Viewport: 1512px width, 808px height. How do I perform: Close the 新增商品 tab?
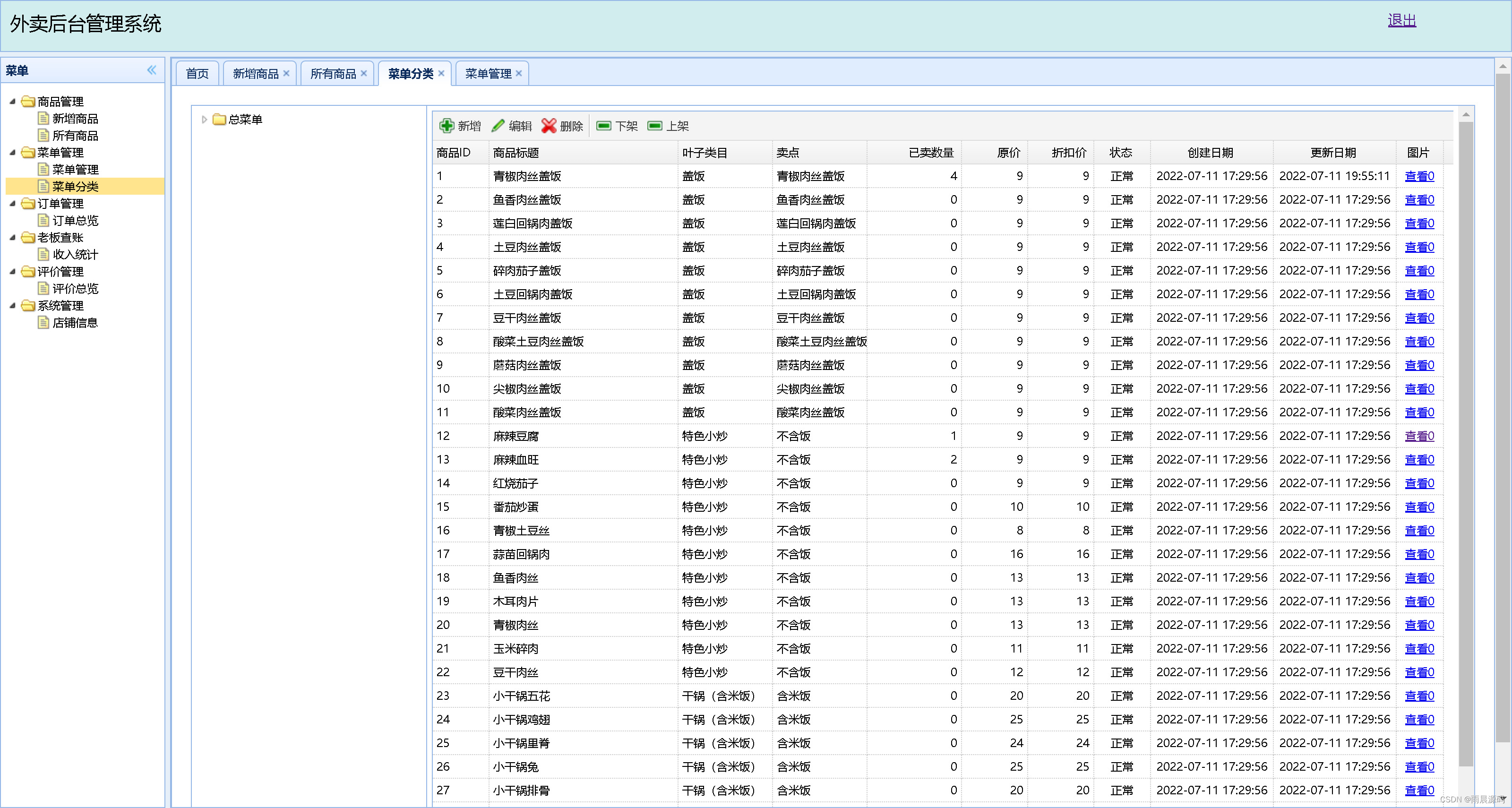[x=286, y=73]
